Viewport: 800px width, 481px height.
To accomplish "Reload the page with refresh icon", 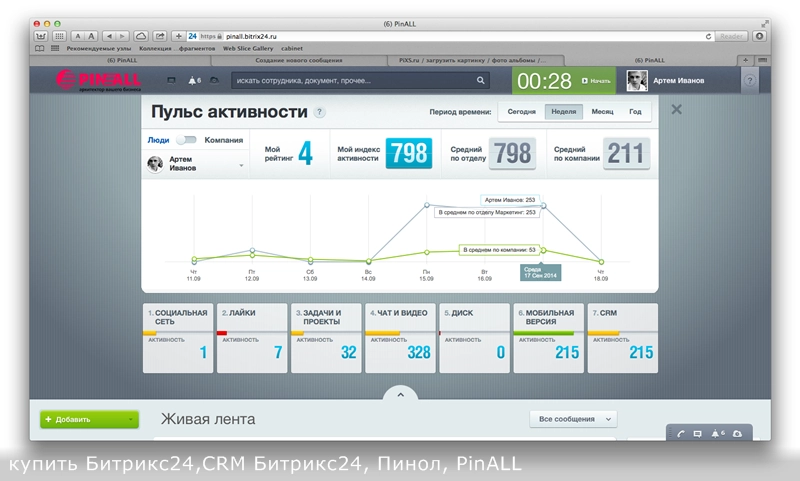I will (x=708, y=36).
